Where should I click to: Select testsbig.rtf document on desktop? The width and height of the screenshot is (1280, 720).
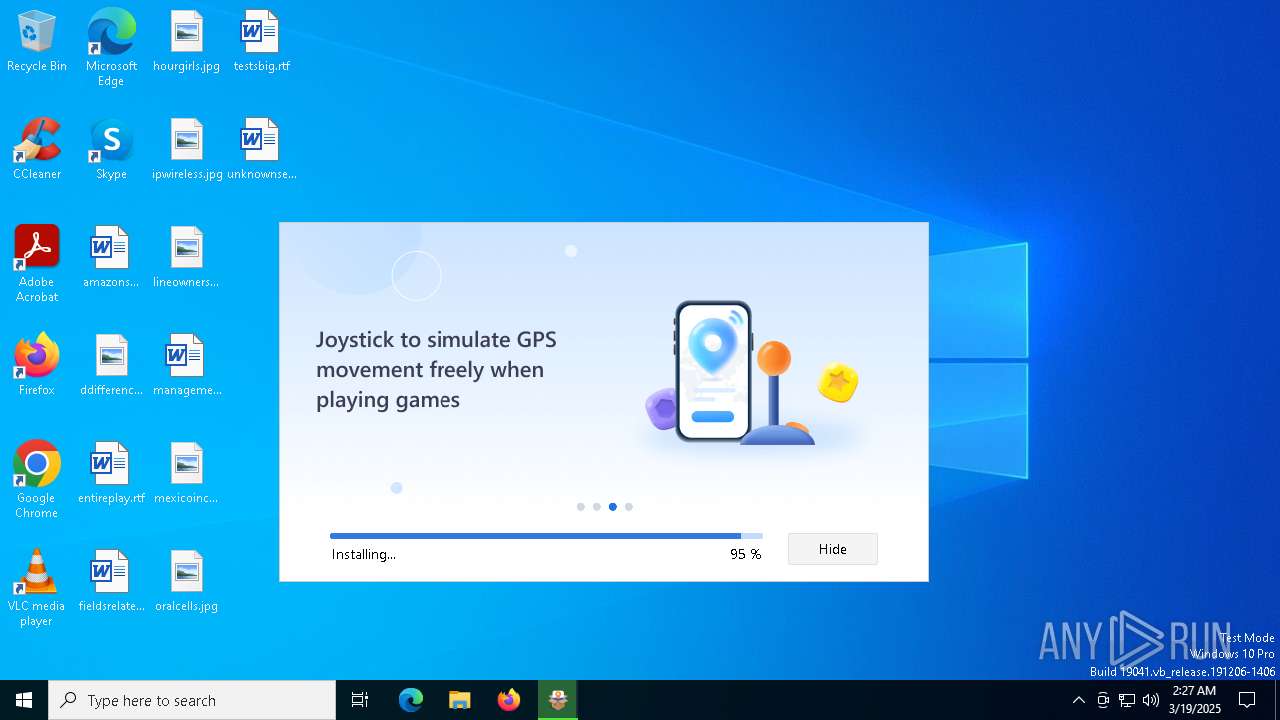pos(261,42)
